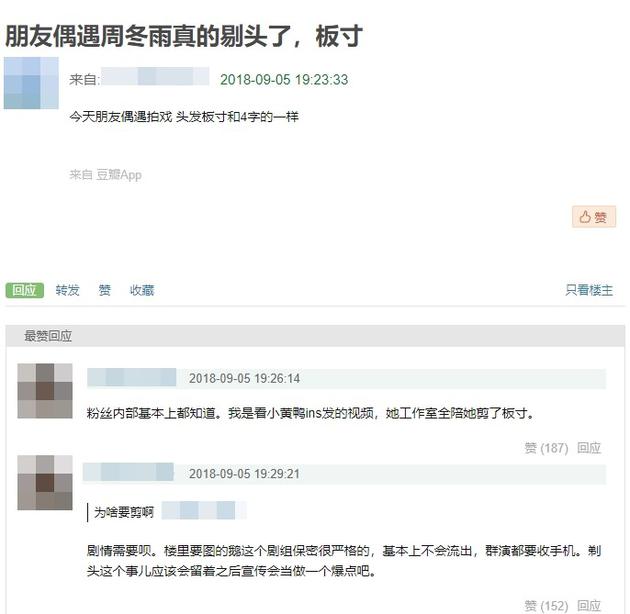Click 收藏 to bookmark the post
The height and width of the screenshot is (614, 630).
pos(142,290)
